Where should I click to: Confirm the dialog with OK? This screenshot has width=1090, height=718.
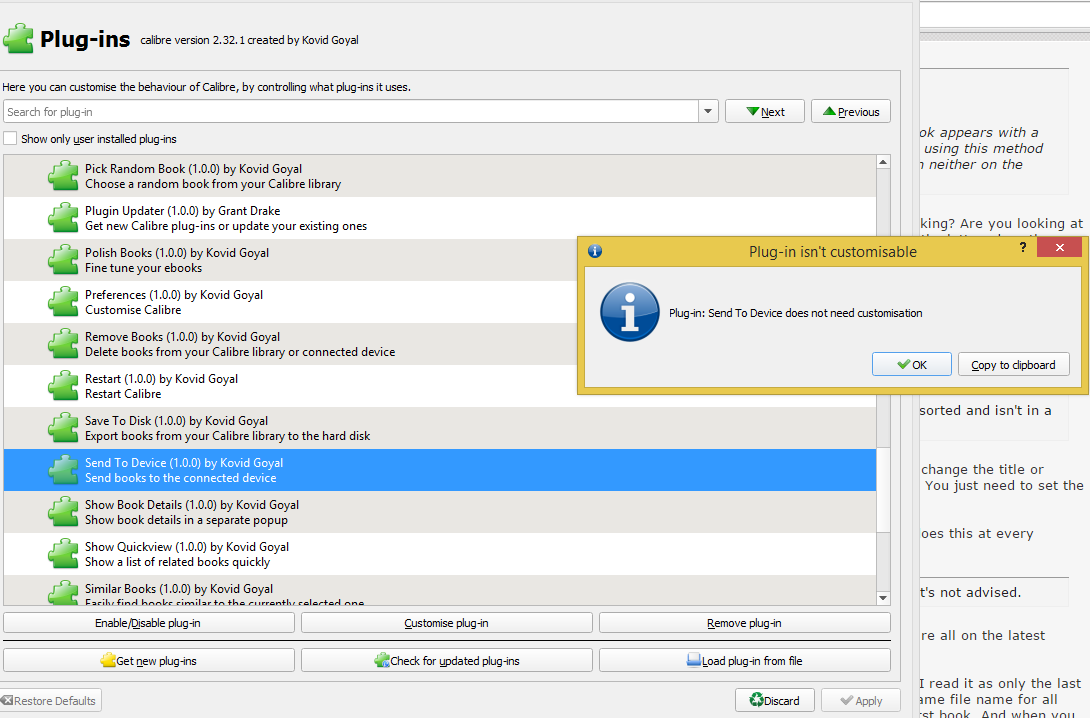tap(911, 364)
